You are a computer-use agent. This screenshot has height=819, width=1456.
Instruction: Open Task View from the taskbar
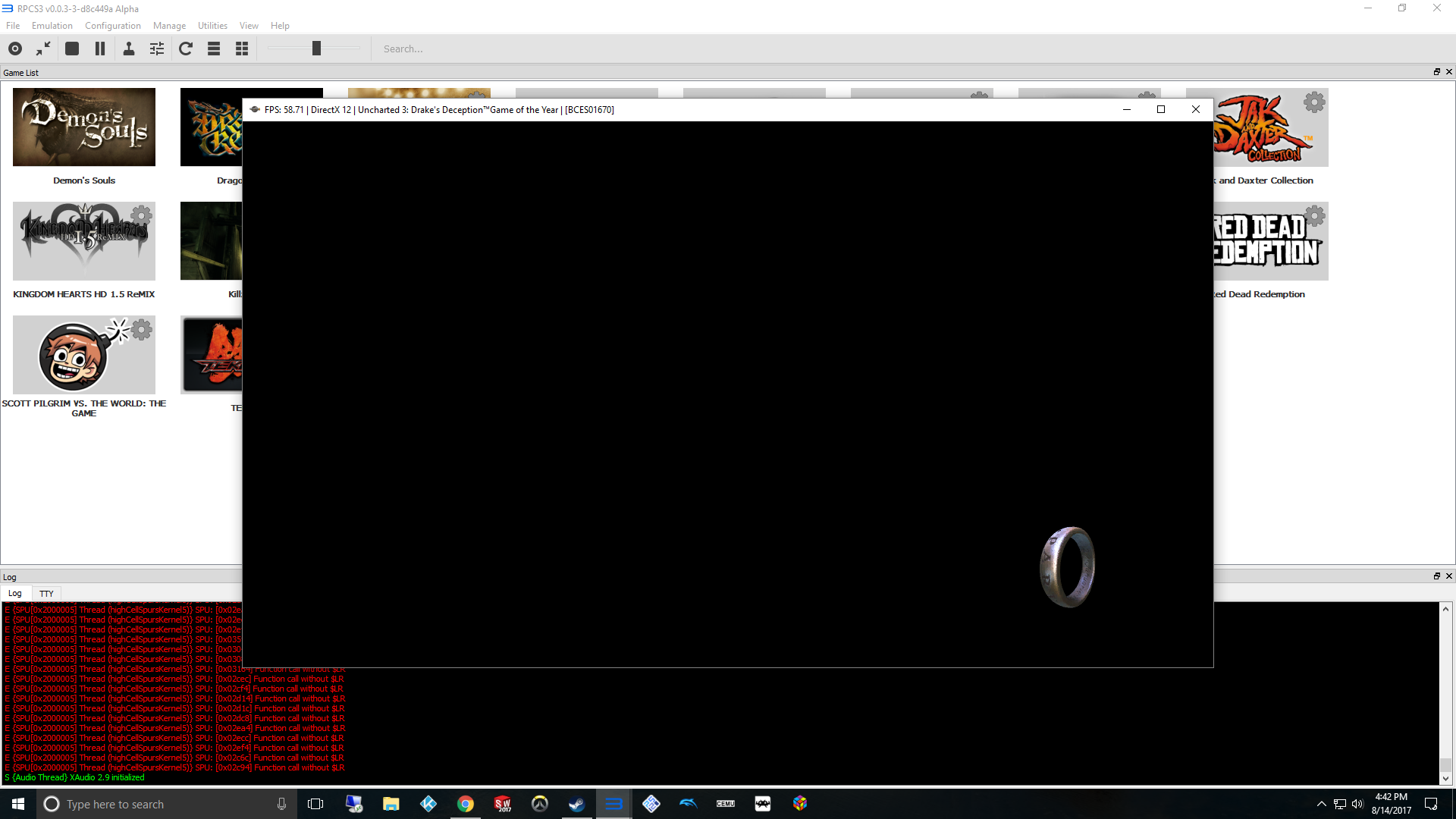315,804
